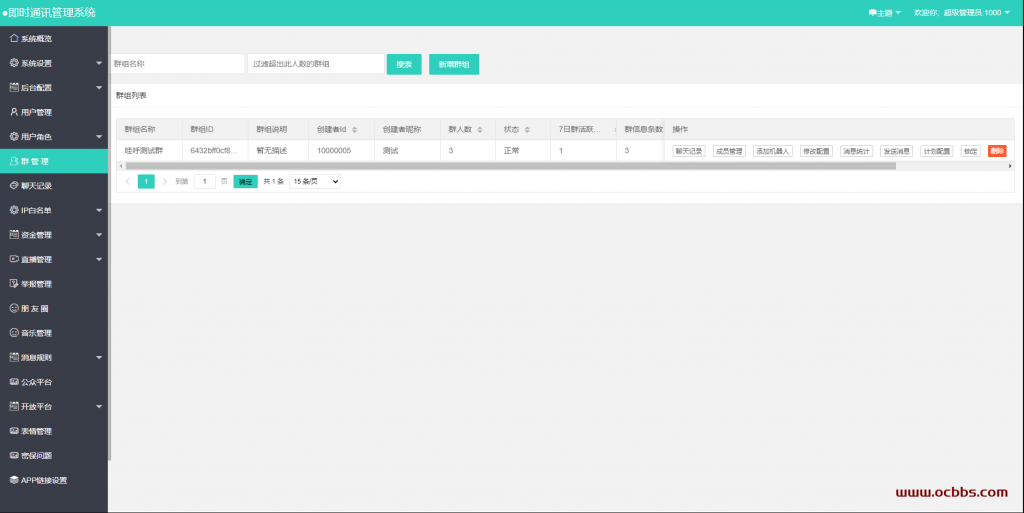This screenshot has height=513, width=1024.
Task: Focus the 过滤超出此人数的群组 field
Action: pos(315,64)
